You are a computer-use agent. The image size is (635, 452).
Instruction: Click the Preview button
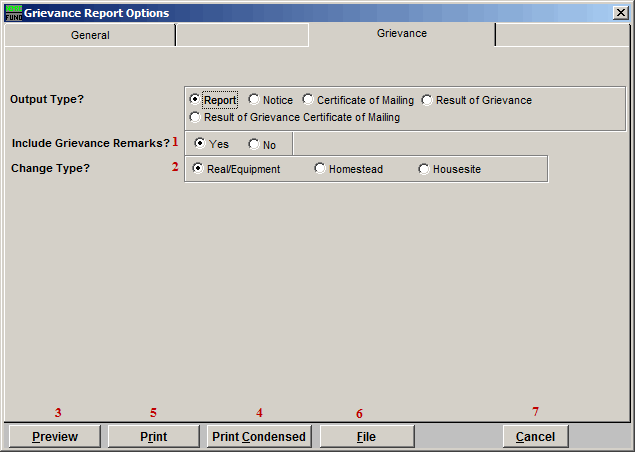tap(56, 437)
